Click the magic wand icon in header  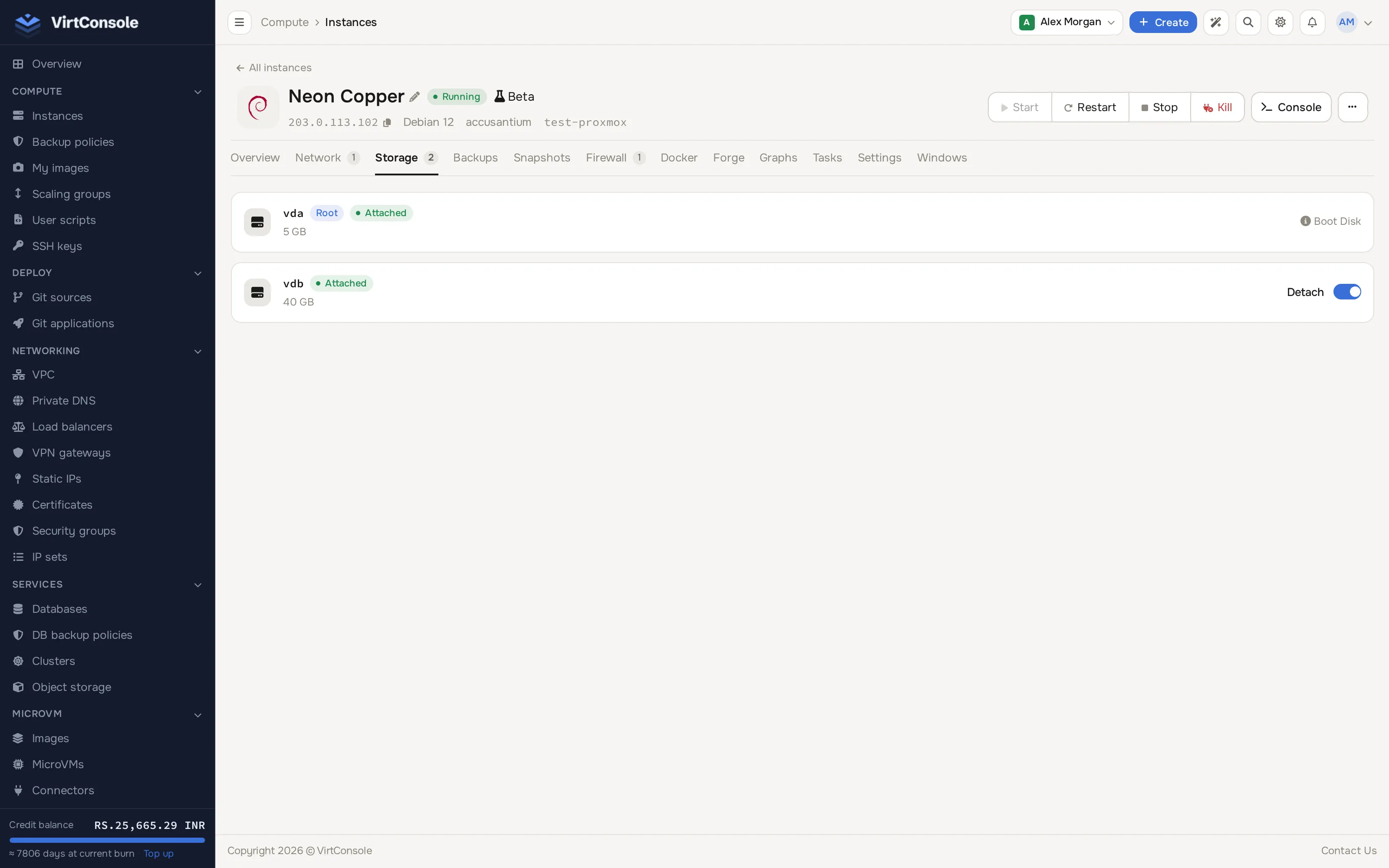[1216, 23]
